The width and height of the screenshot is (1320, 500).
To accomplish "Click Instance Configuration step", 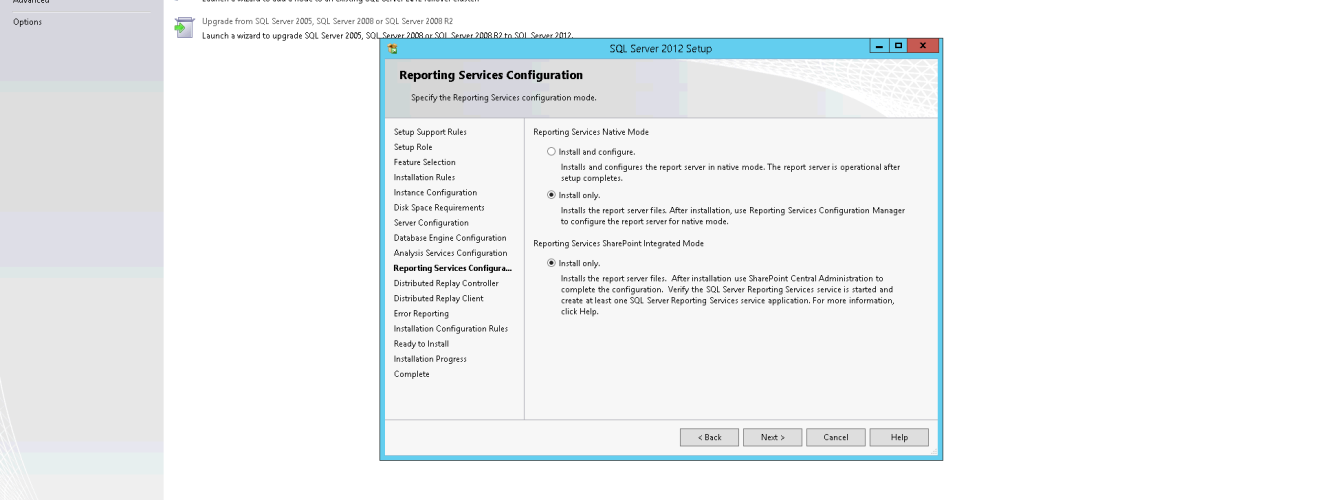I will point(435,192).
